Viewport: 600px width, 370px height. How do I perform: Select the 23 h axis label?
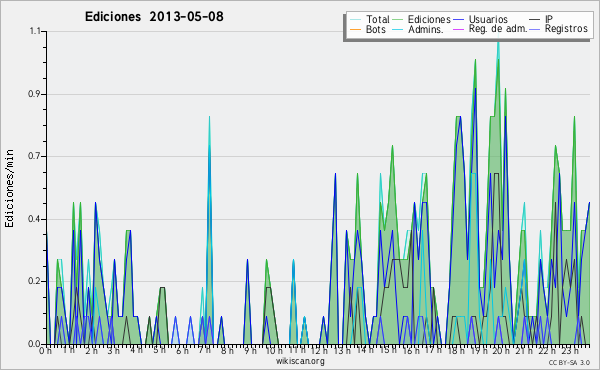click(x=570, y=350)
